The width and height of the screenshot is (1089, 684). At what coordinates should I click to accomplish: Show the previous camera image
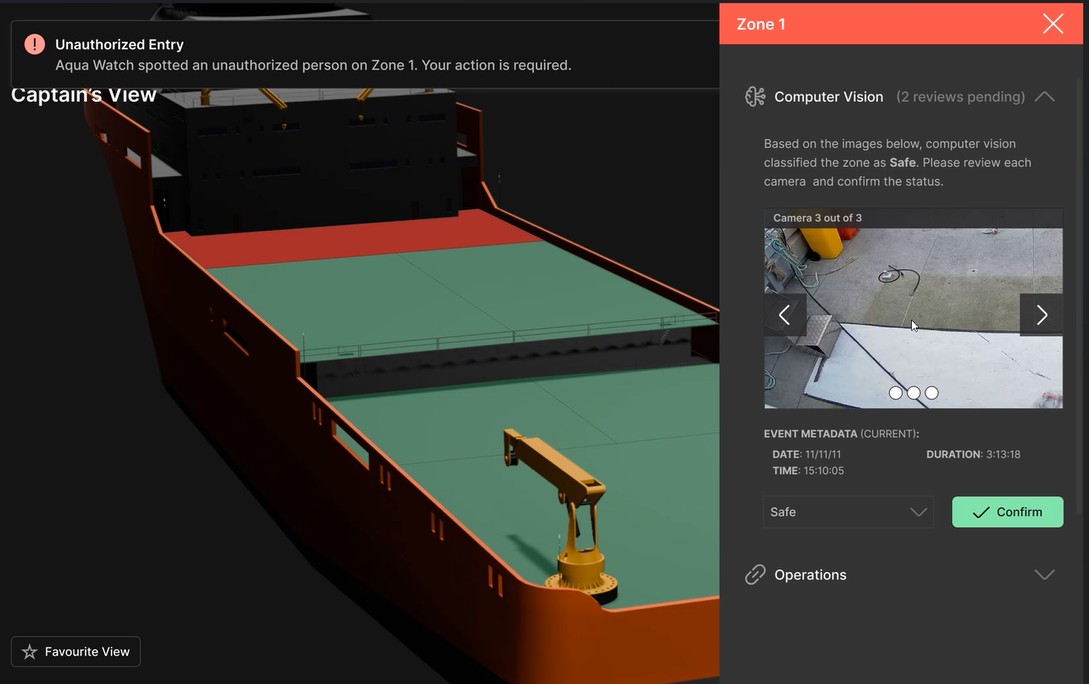point(785,315)
